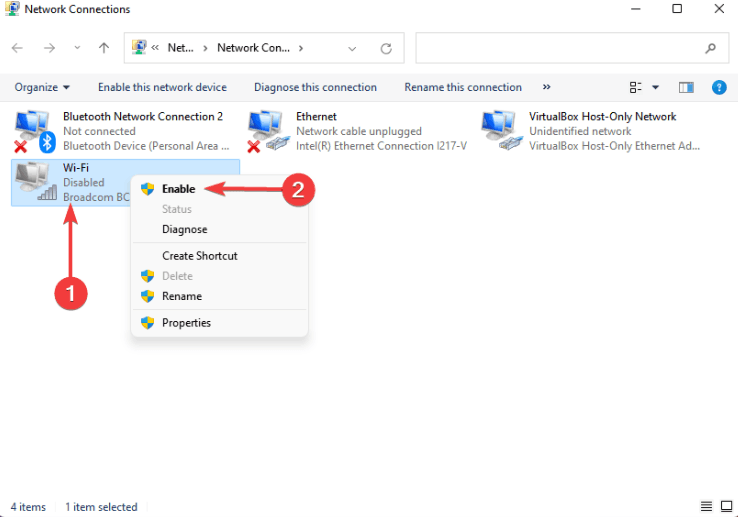Expand the change view options arrow
The width and height of the screenshot is (738, 517).
pyautogui.click(x=655, y=87)
